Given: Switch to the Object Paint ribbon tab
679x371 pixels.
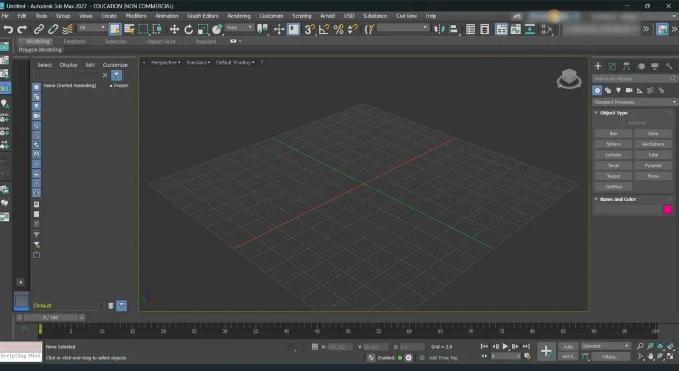Looking at the screenshot, I should click(161, 42).
